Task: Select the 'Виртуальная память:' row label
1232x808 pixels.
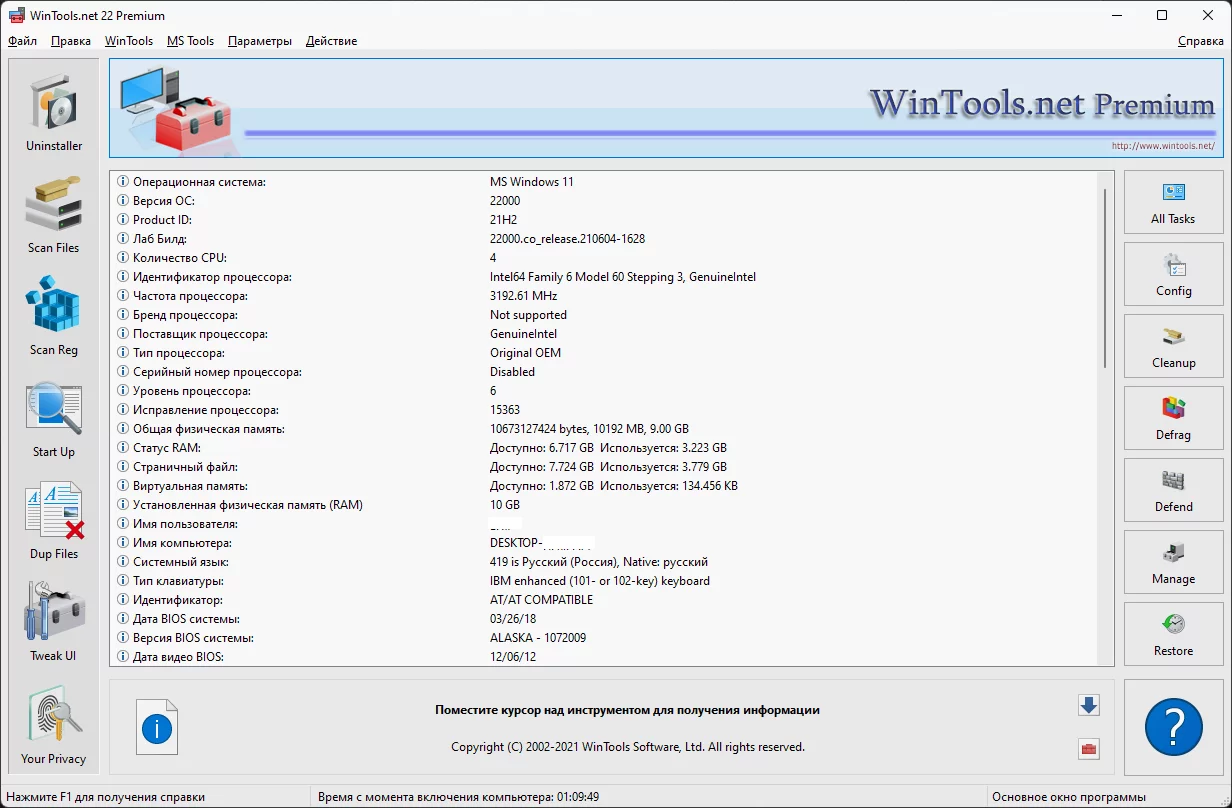Action: click(x=189, y=486)
